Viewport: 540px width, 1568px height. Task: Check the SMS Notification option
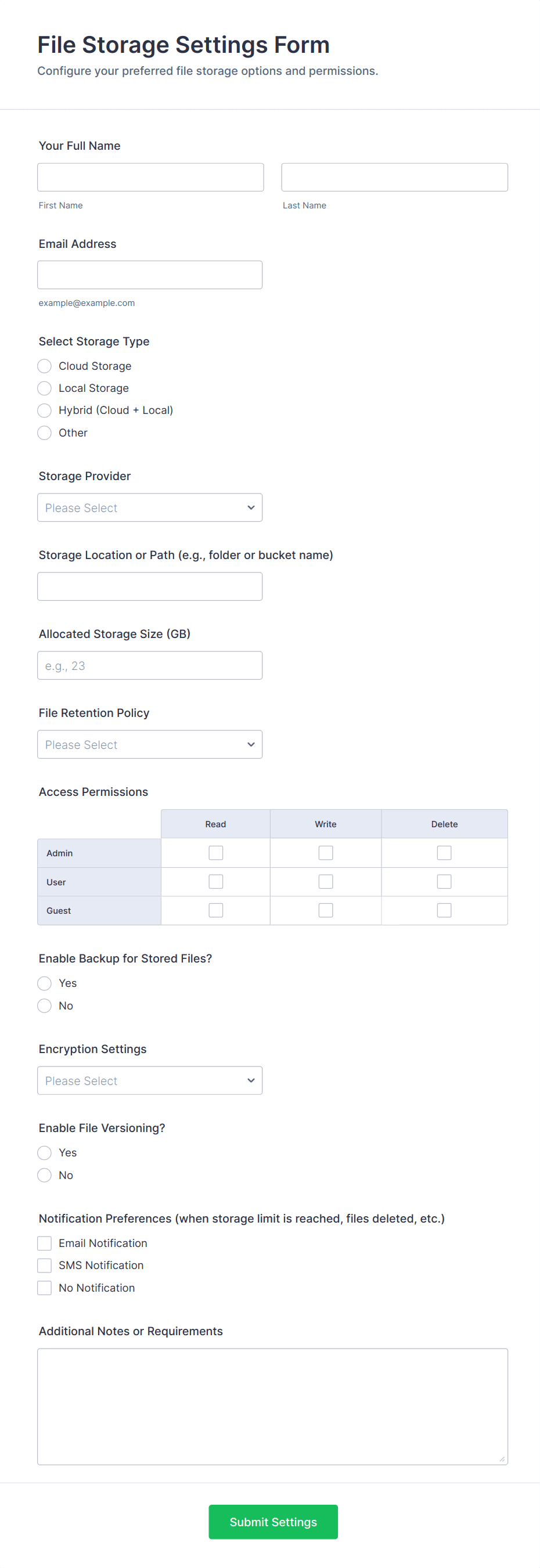click(x=45, y=1266)
